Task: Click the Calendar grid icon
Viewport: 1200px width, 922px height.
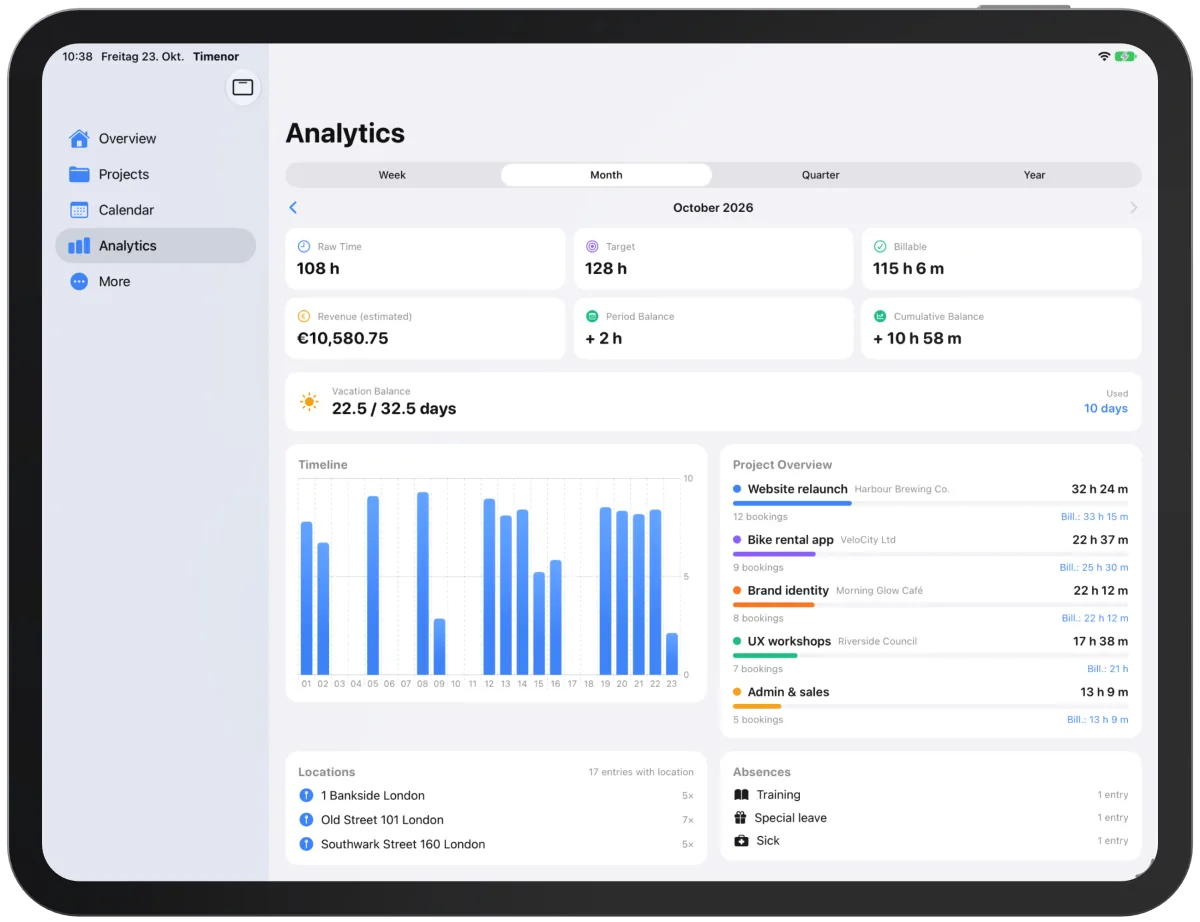Action: pos(79,210)
